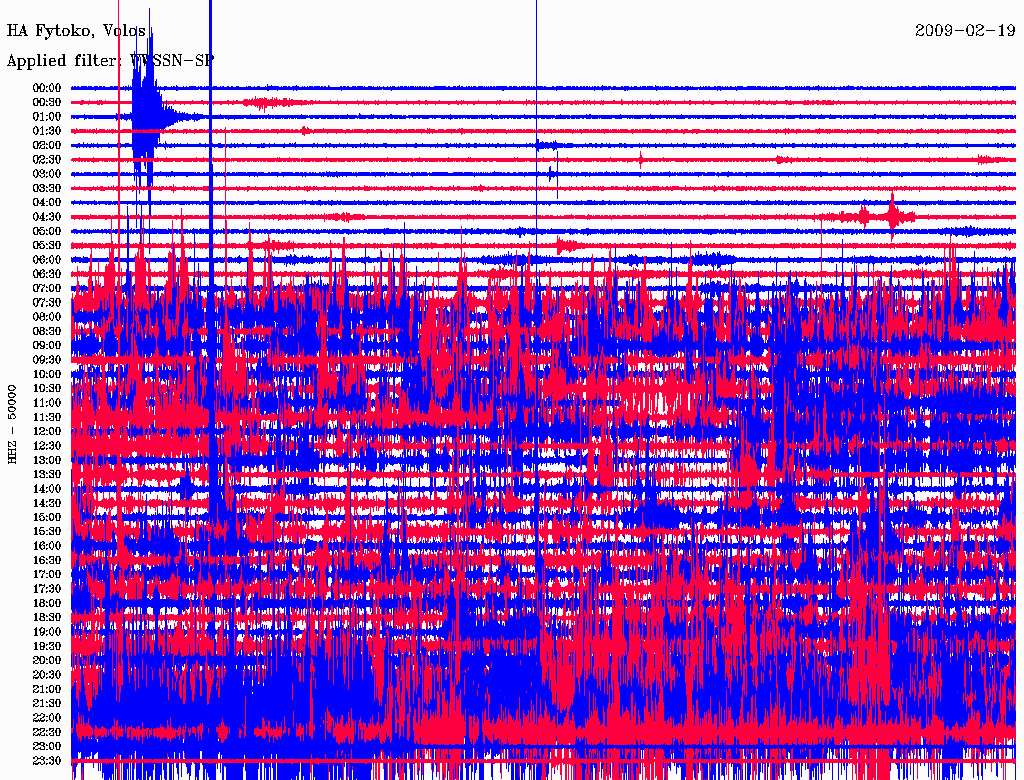Select the 16:00 time label
The width and height of the screenshot is (1024, 780).
pyautogui.click(x=47, y=545)
